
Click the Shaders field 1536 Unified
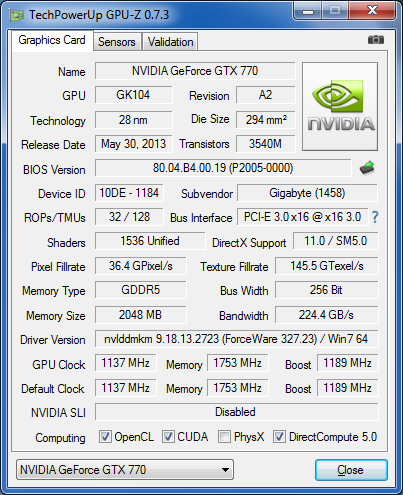(x=150, y=241)
